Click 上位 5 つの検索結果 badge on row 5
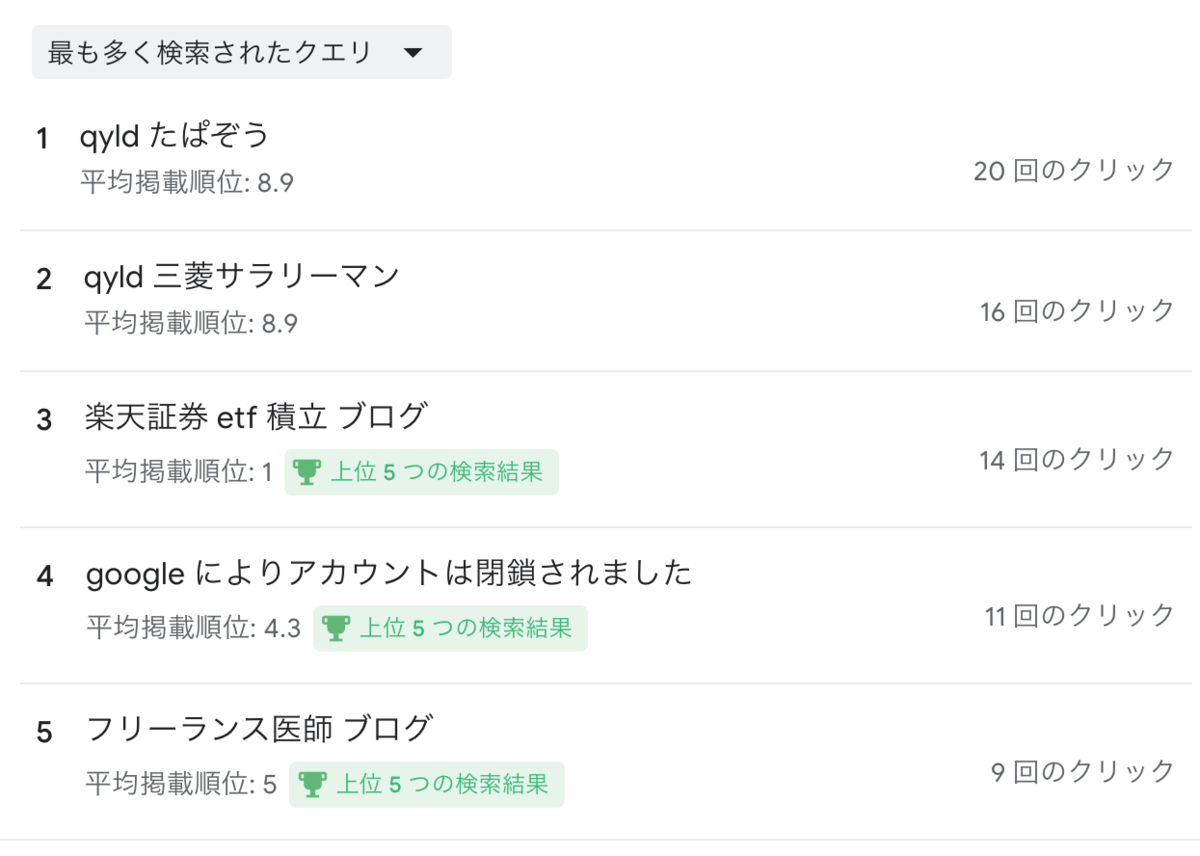The width and height of the screenshot is (1200, 856). (x=427, y=784)
